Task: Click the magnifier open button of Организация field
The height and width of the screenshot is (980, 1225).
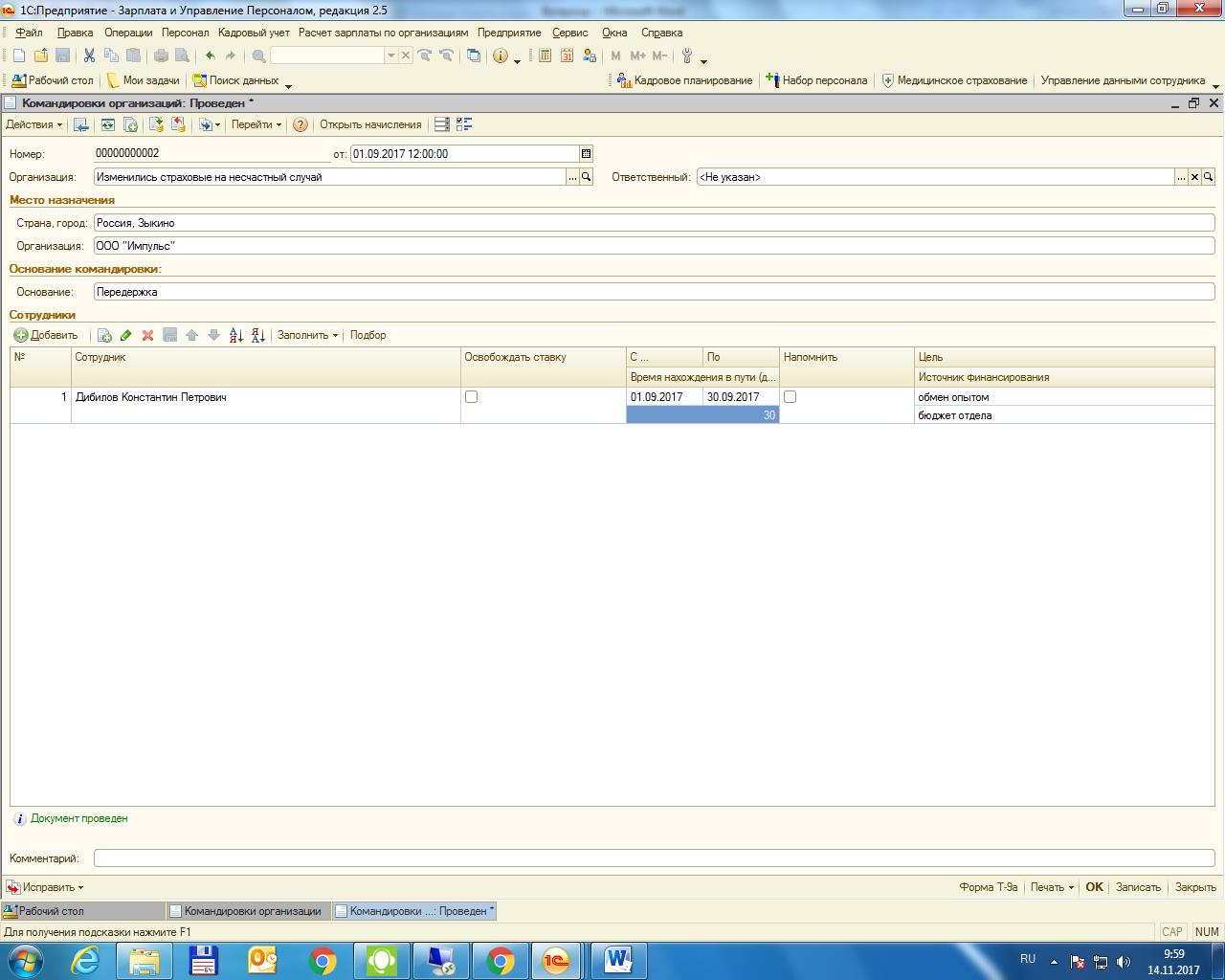Action: click(587, 177)
